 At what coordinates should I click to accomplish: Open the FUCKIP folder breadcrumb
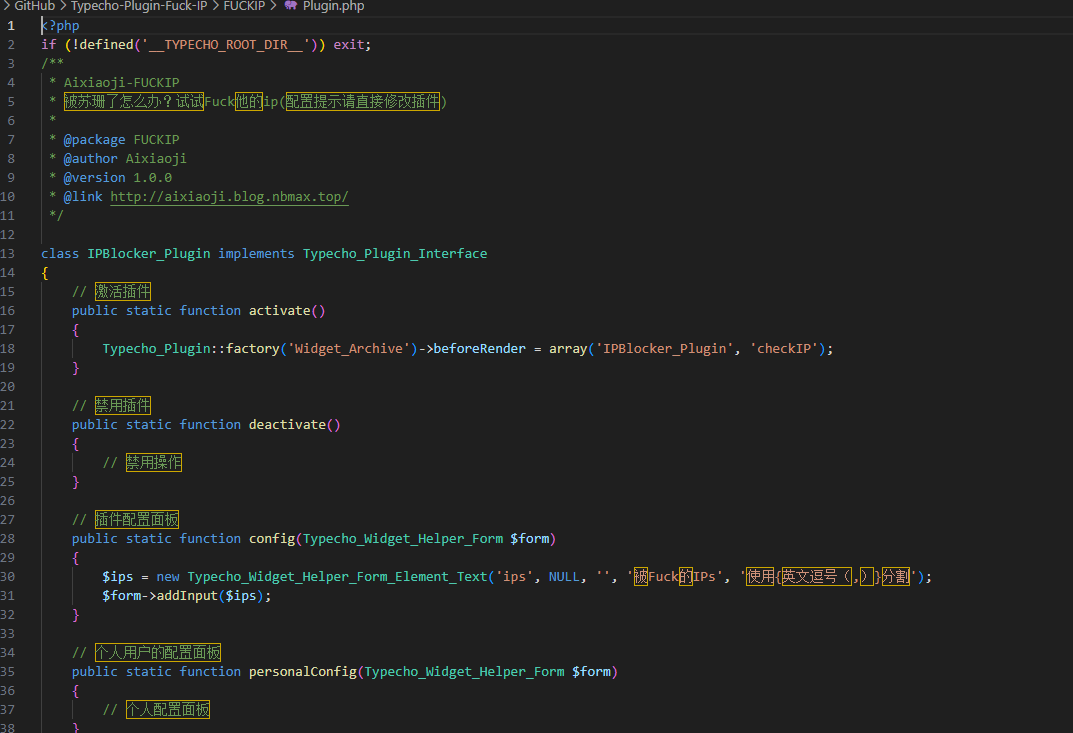point(244,6)
